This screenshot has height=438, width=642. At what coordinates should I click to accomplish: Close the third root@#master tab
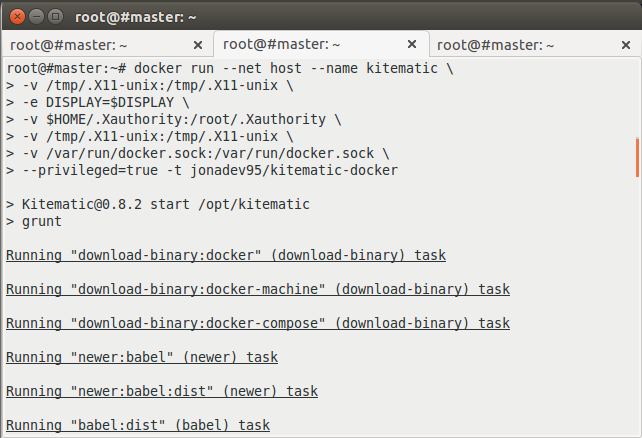coord(626,45)
